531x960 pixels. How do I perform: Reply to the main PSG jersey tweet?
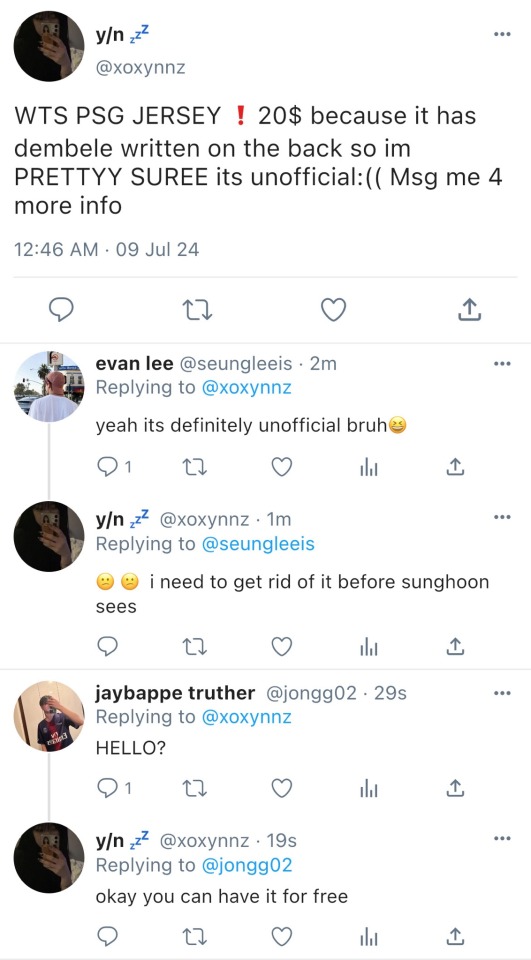pyautogui.click(x=61, y=310)
